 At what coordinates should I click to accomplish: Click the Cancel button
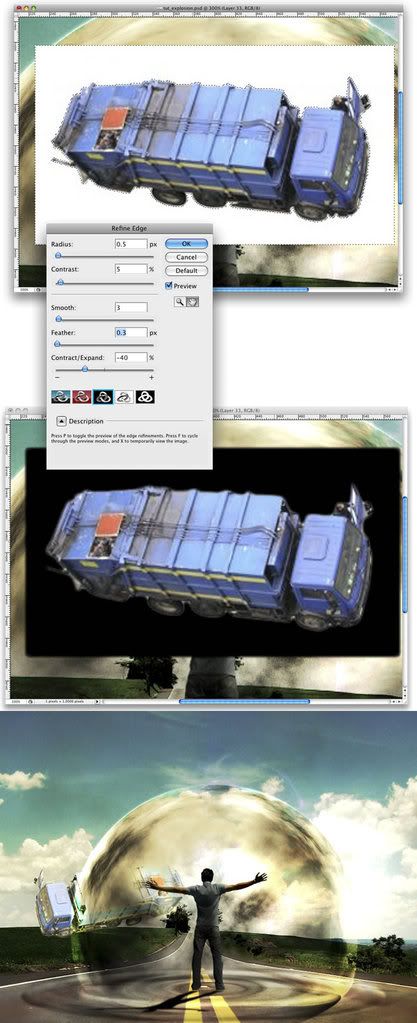tap(186, 257)
